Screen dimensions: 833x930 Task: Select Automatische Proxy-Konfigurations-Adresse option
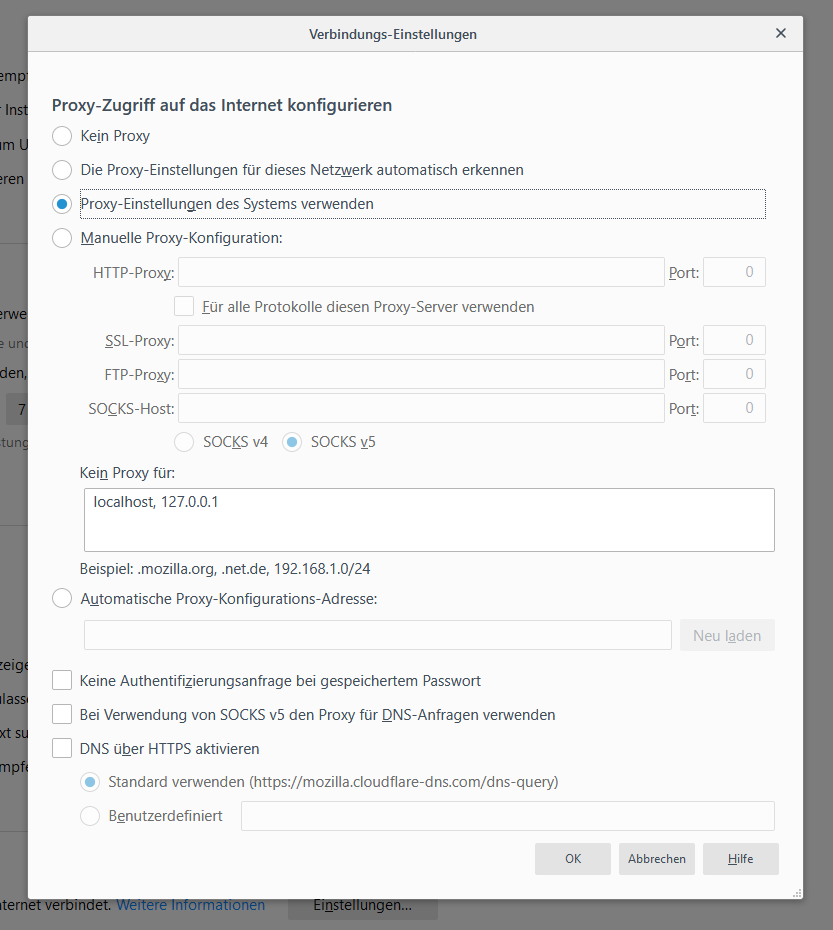pyautogui.click(x=62, y=599)
